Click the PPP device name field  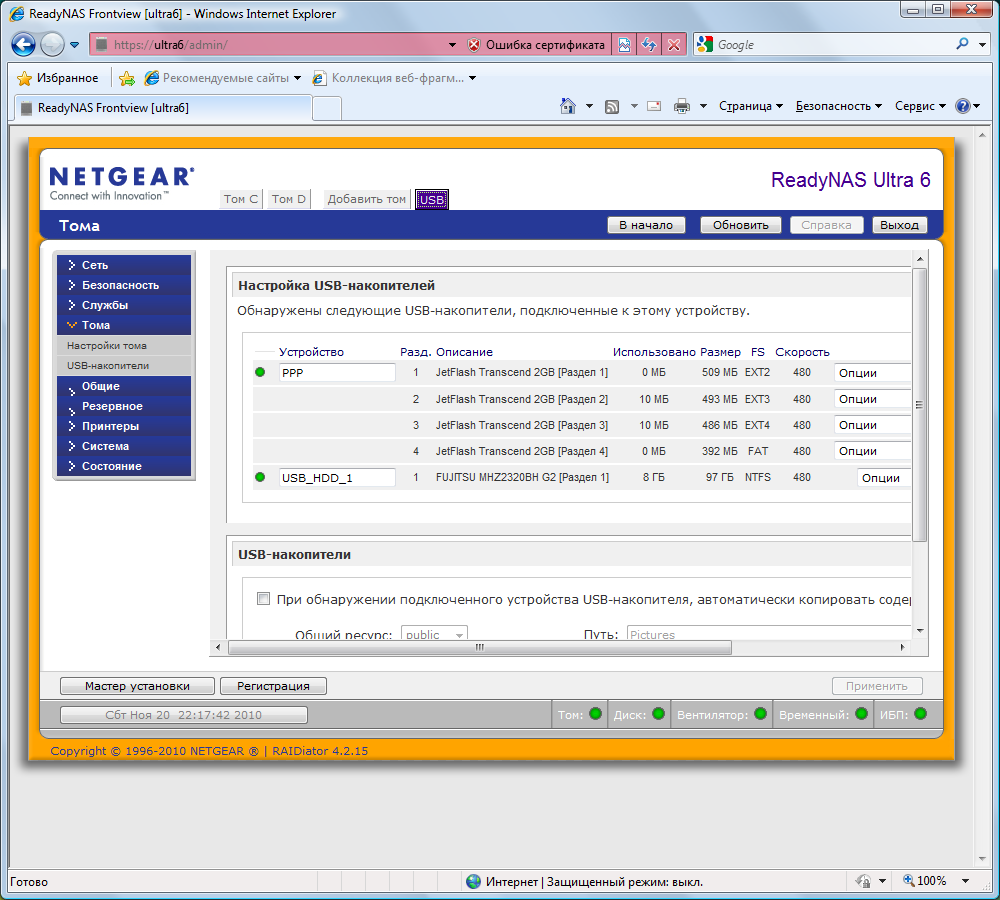[337, 373]
